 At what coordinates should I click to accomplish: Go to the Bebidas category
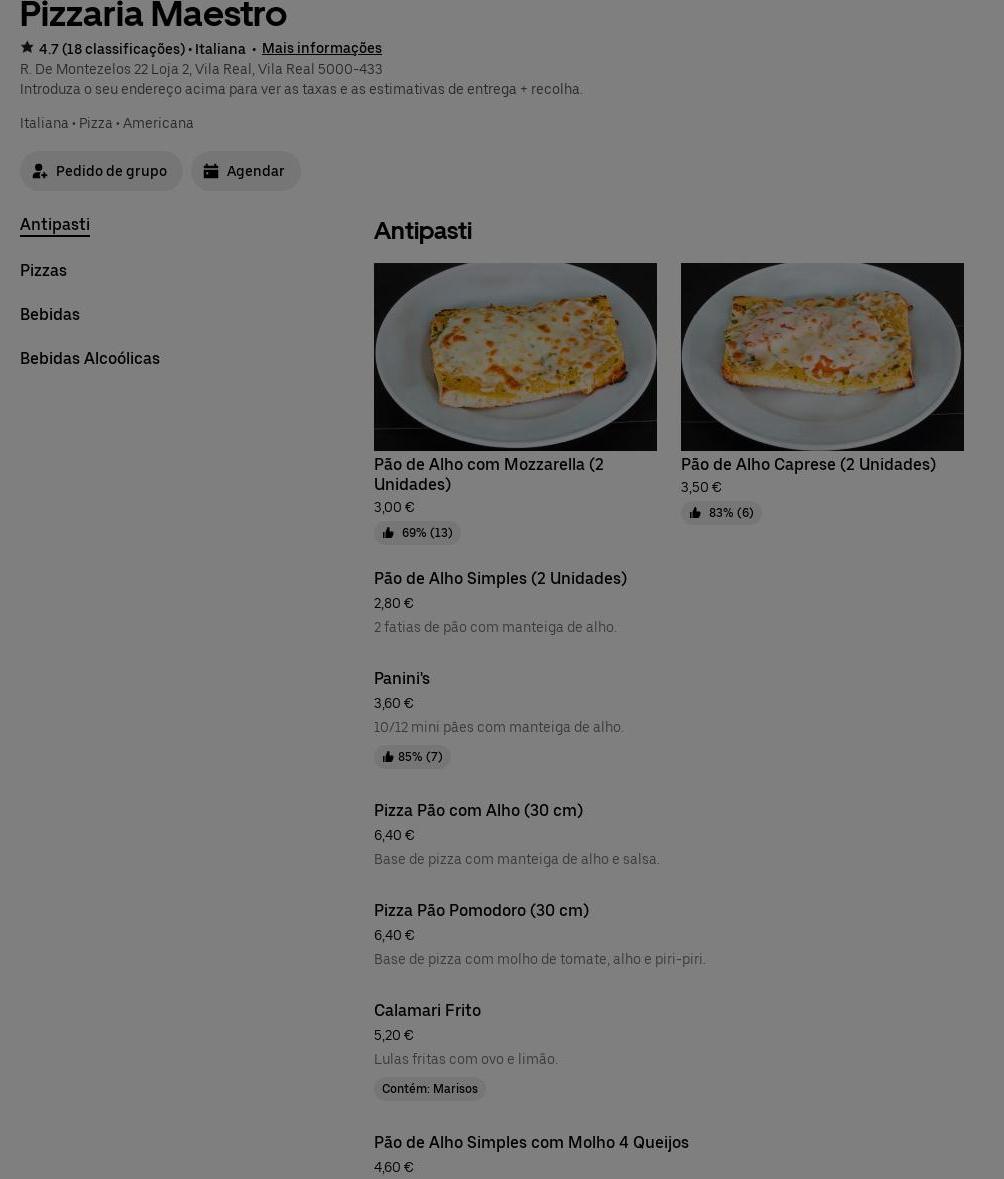click(50, 314)
